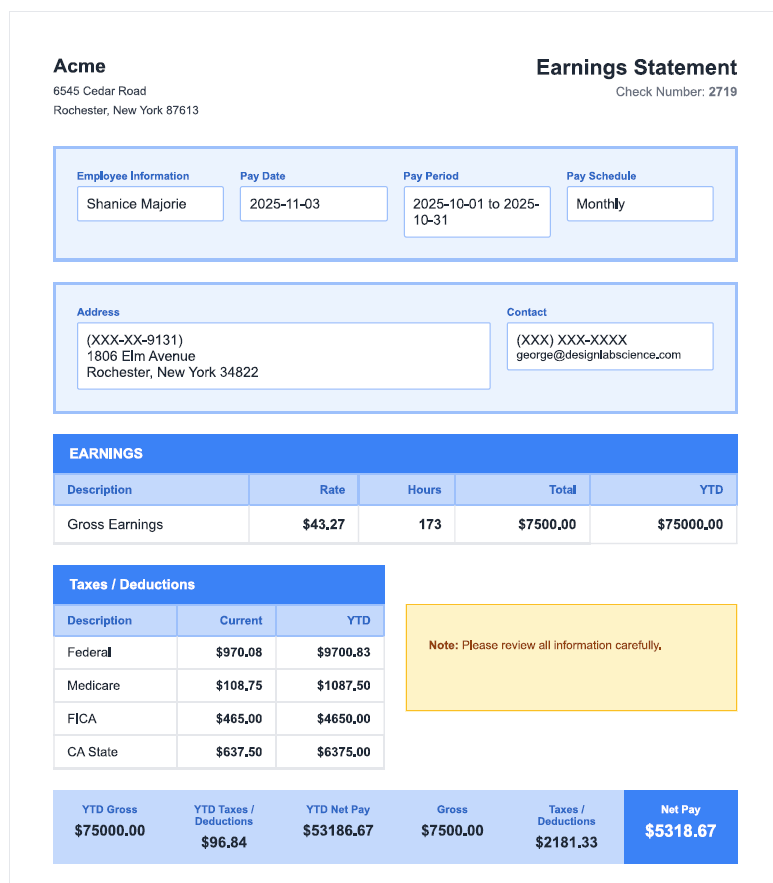Click the Net Pay $5318.67 summary box
Image resolution: width=773 pixels, height=883 pixels.
coord(680,826)
